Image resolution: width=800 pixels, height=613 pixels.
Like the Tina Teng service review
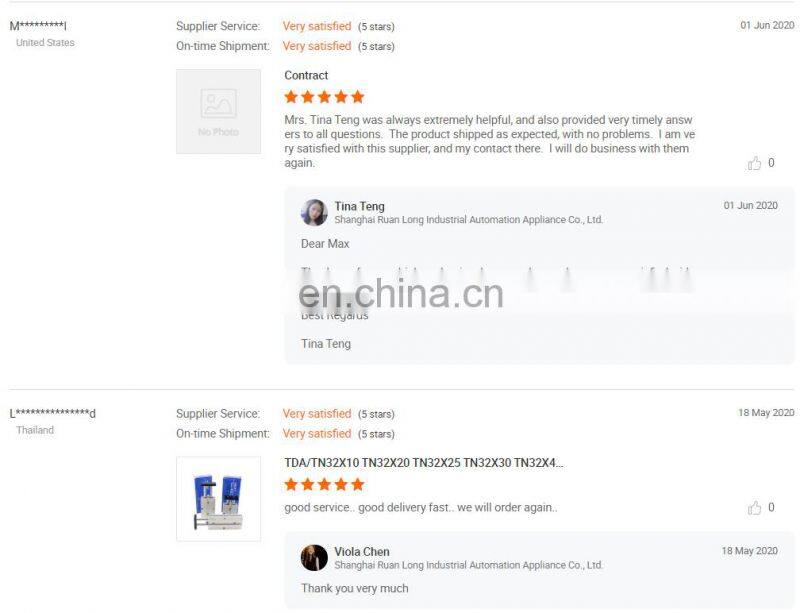tap(754, 163)
